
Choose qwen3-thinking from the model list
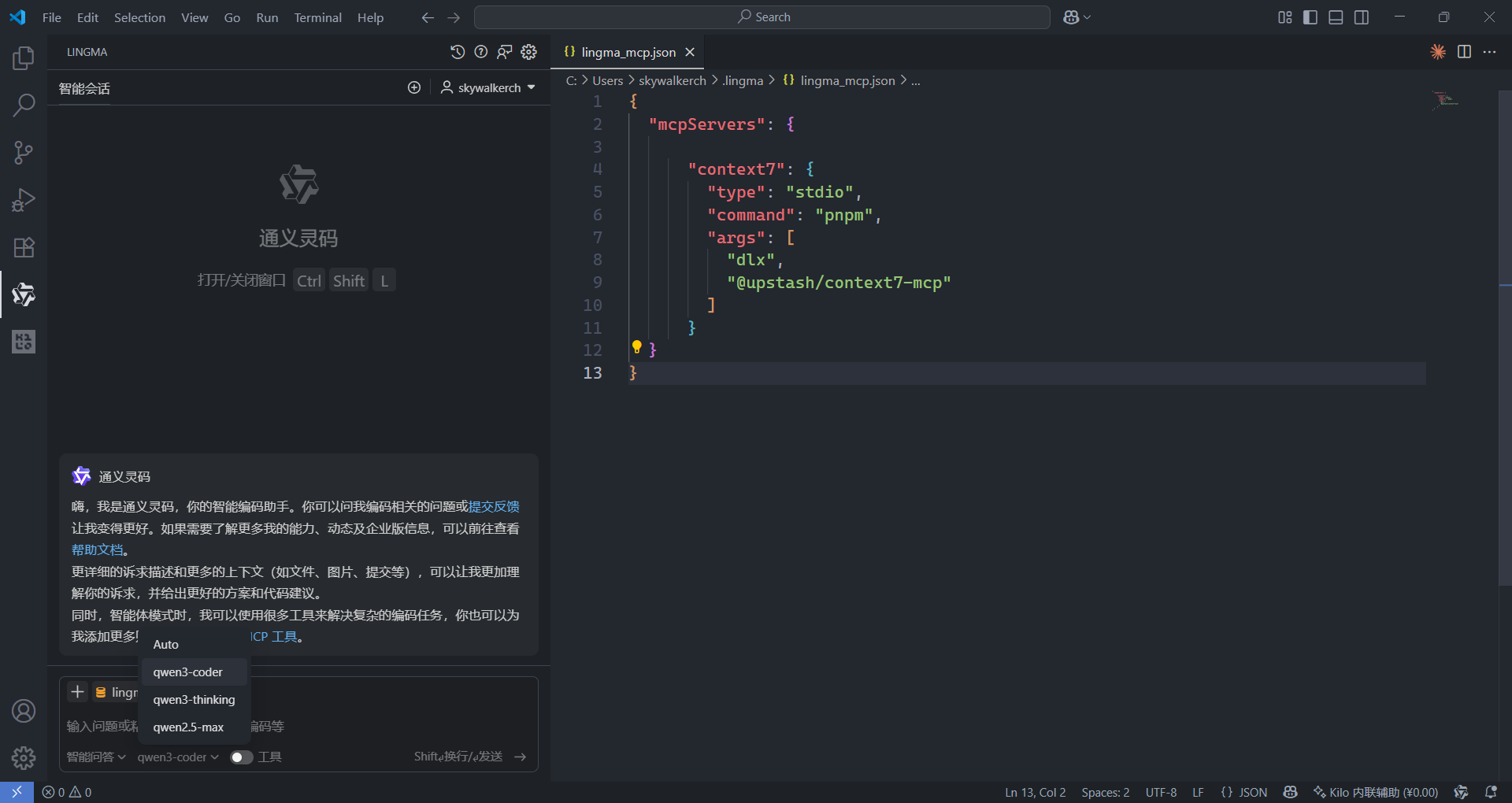pyautogui.click(x=195, y=699)
